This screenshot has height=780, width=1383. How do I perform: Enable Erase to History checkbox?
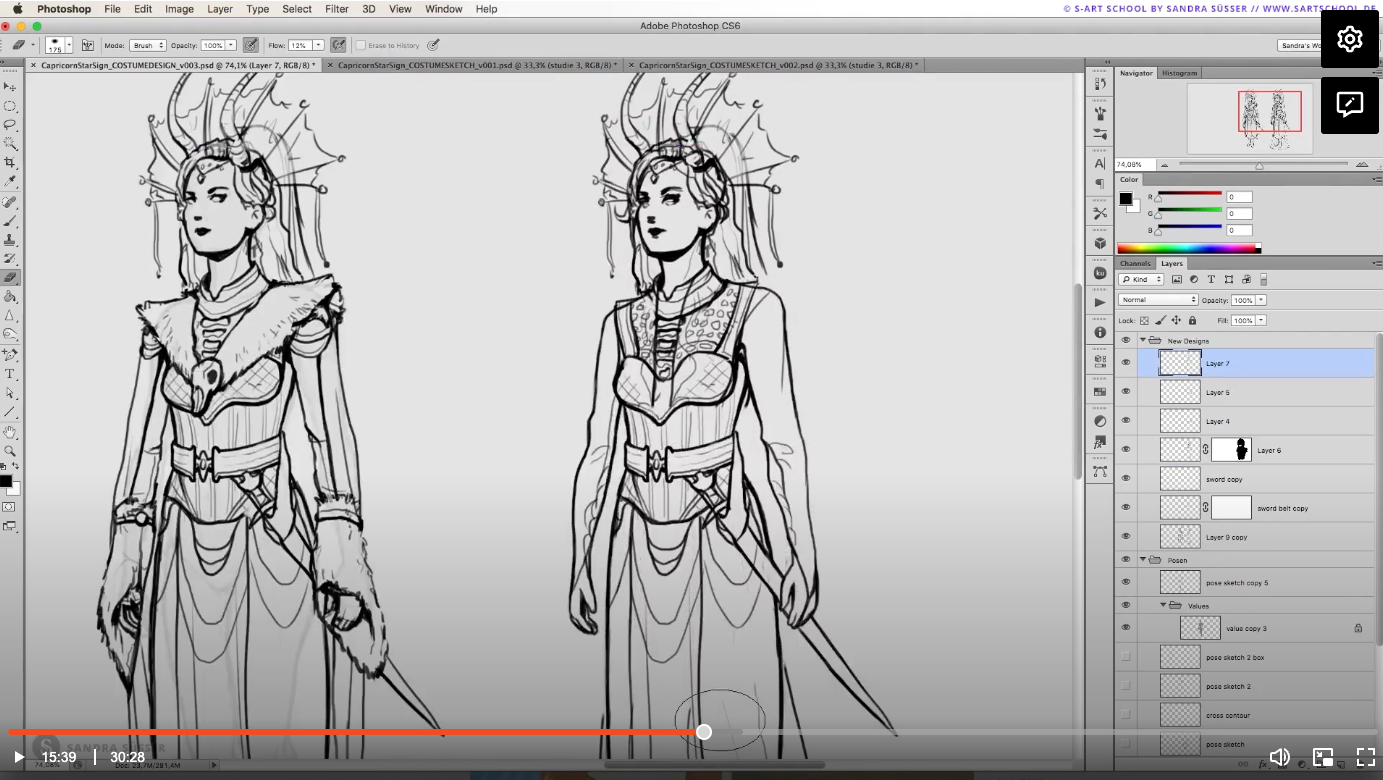coord(361,45)
